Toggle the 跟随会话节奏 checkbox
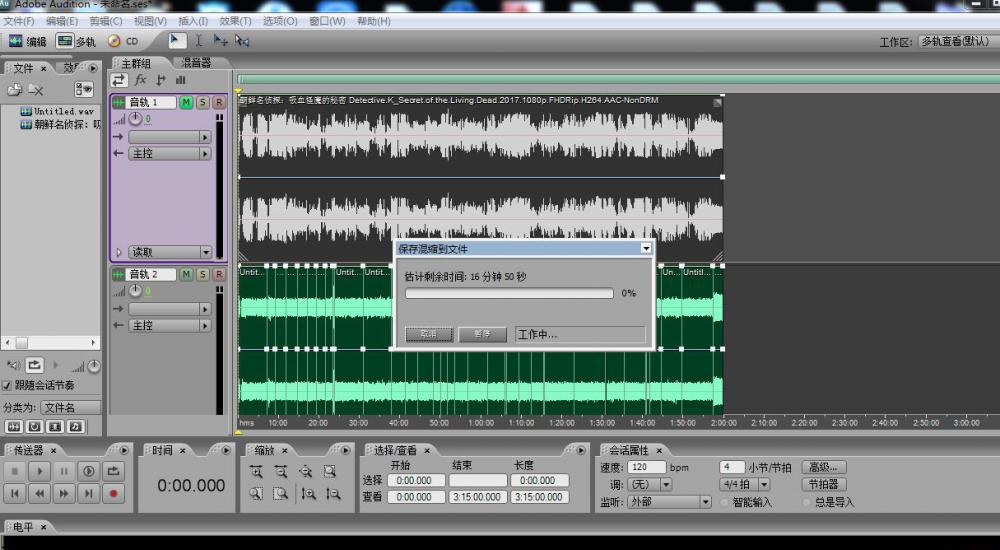1000x550 pixels. (x=7, y=385)
